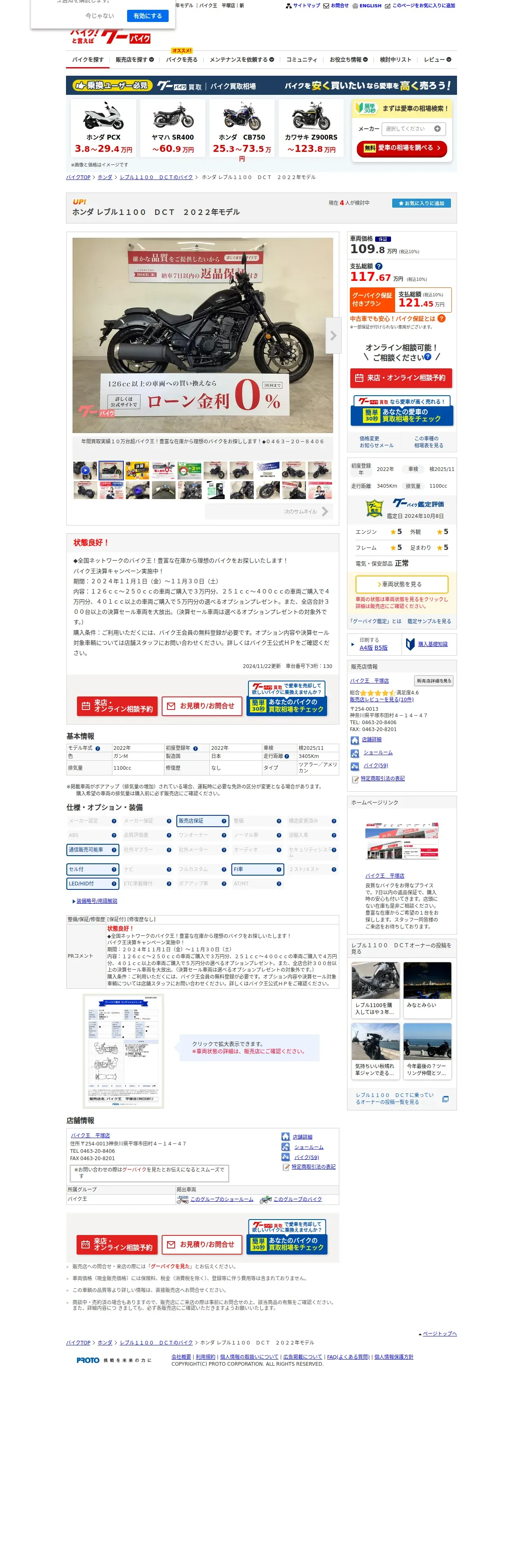Open the サイトマップ sitemap icon link
Screen dimensions: 523x1568
303,5
